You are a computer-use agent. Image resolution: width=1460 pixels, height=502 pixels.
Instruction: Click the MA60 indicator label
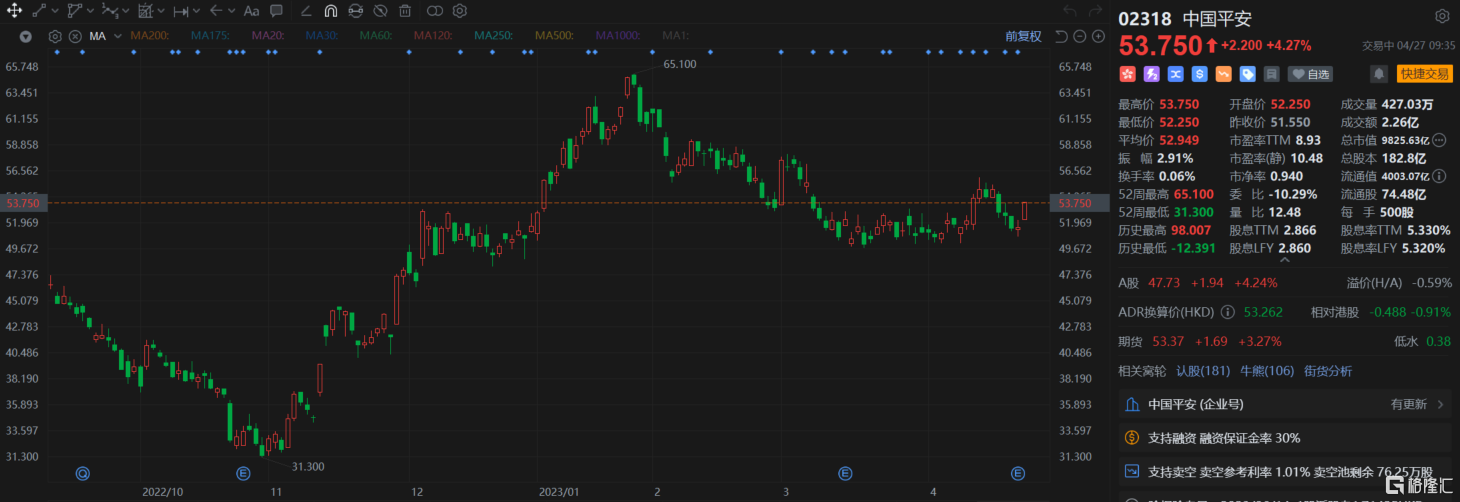[x=375, y=36]
